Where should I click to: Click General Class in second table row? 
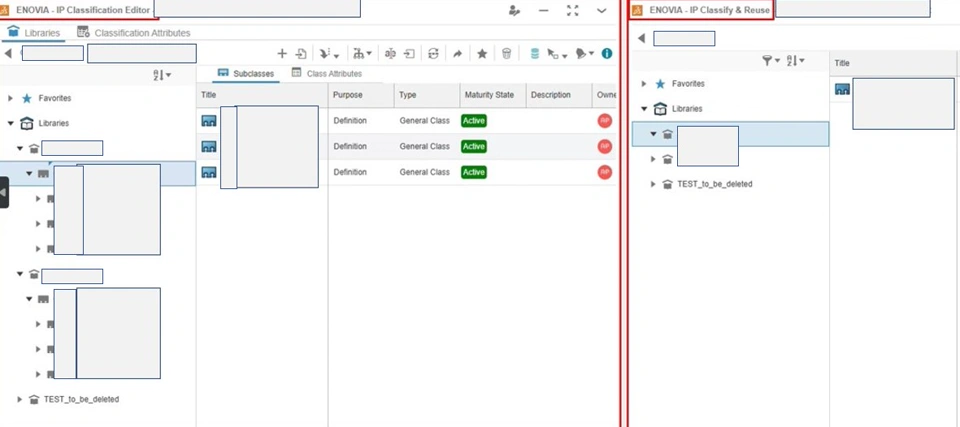pyautogui.click(x=424, y=146)
